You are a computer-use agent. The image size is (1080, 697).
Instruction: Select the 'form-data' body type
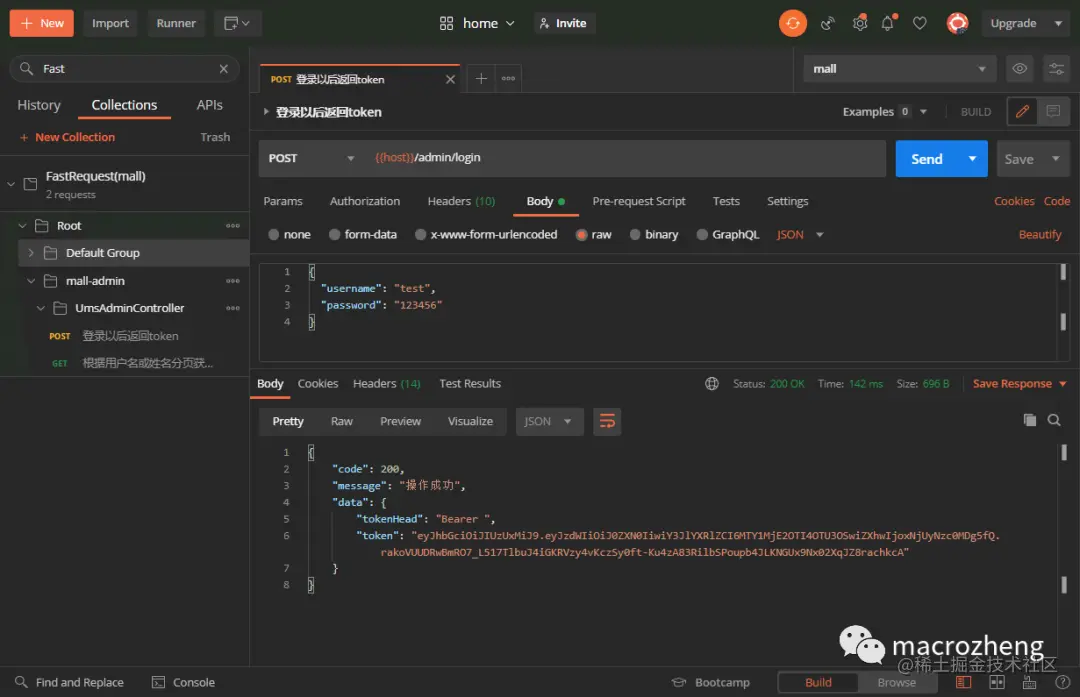pyautogui.click(x=334, y=235)
